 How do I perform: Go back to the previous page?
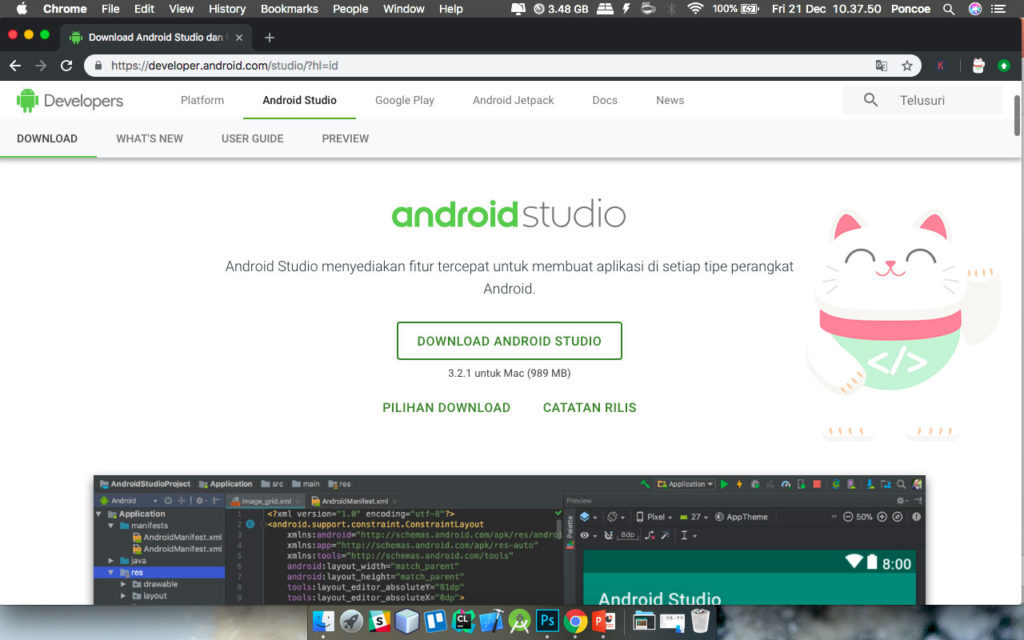pos(15,65)
